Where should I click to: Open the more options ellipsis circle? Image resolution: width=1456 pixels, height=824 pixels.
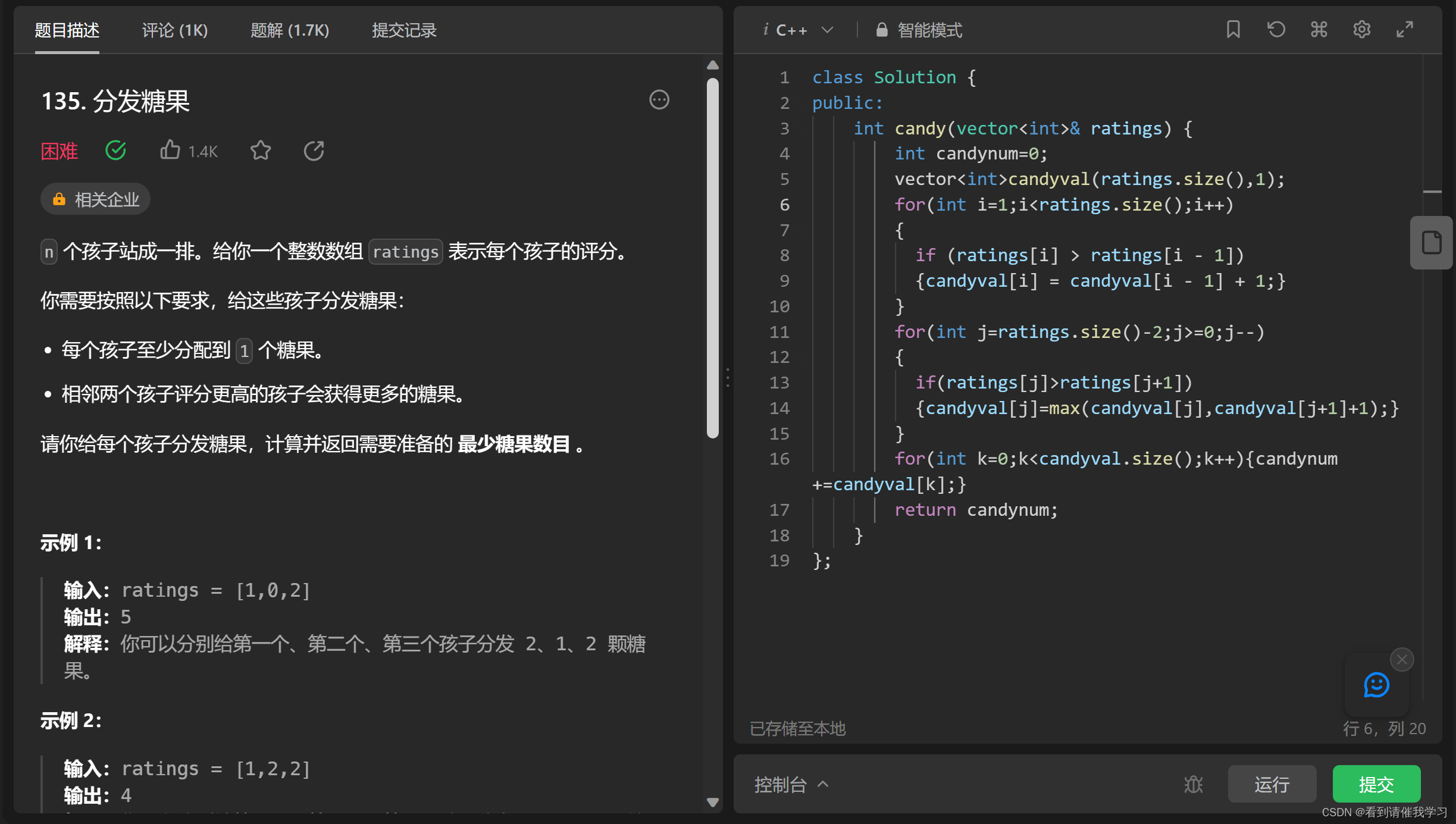tap(659, 100)
